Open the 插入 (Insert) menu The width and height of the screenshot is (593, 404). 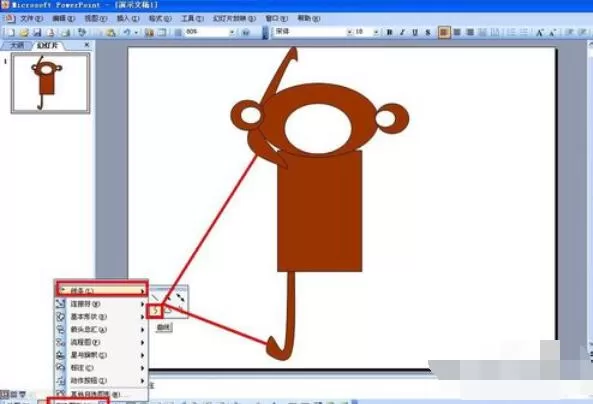pos(128,19)
